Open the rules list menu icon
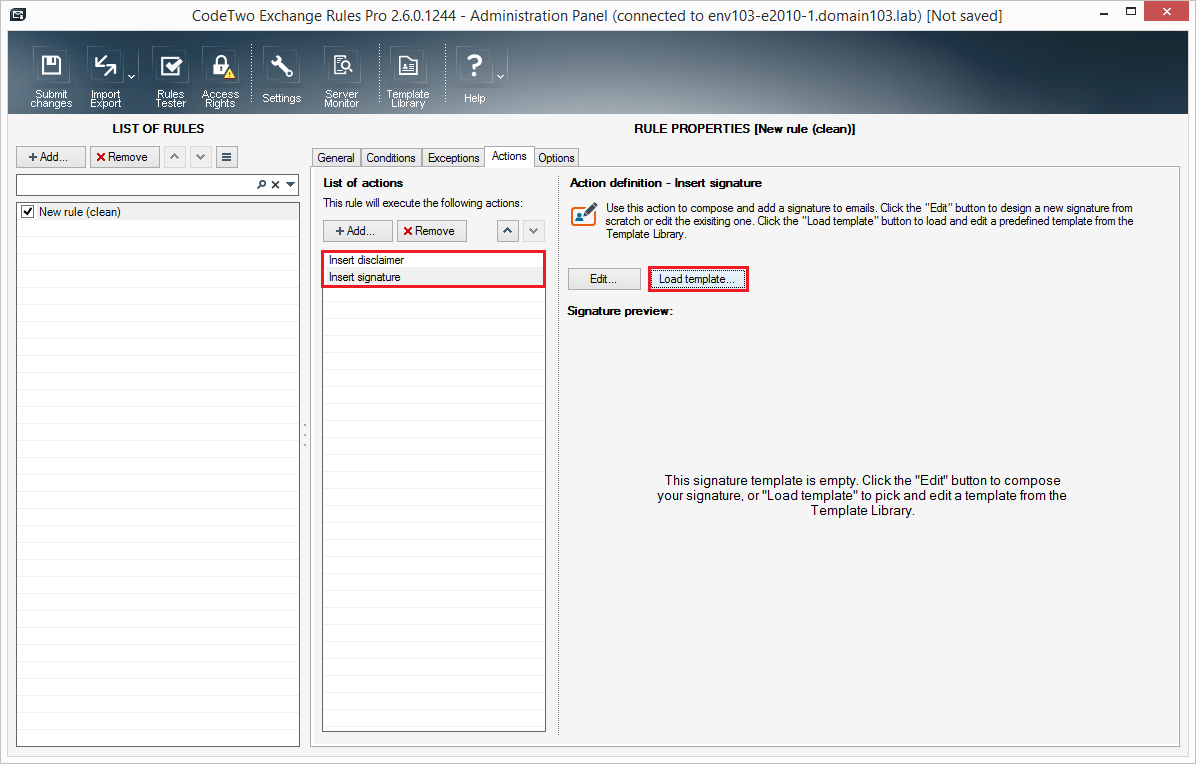This screenshot has width=1196, height=764. 227,157
